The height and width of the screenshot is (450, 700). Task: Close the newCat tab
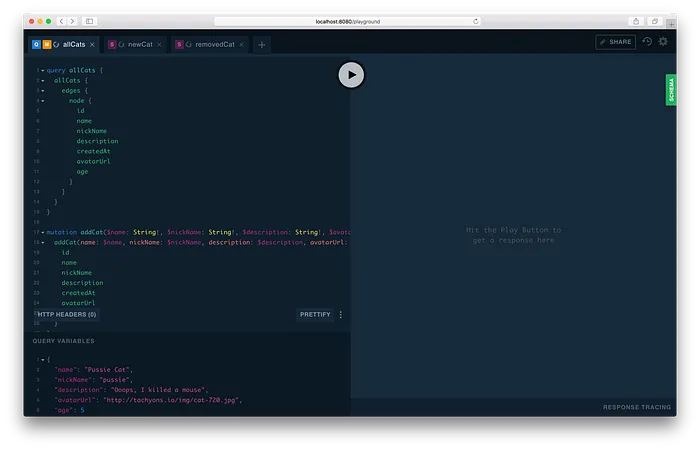[159, 45]
